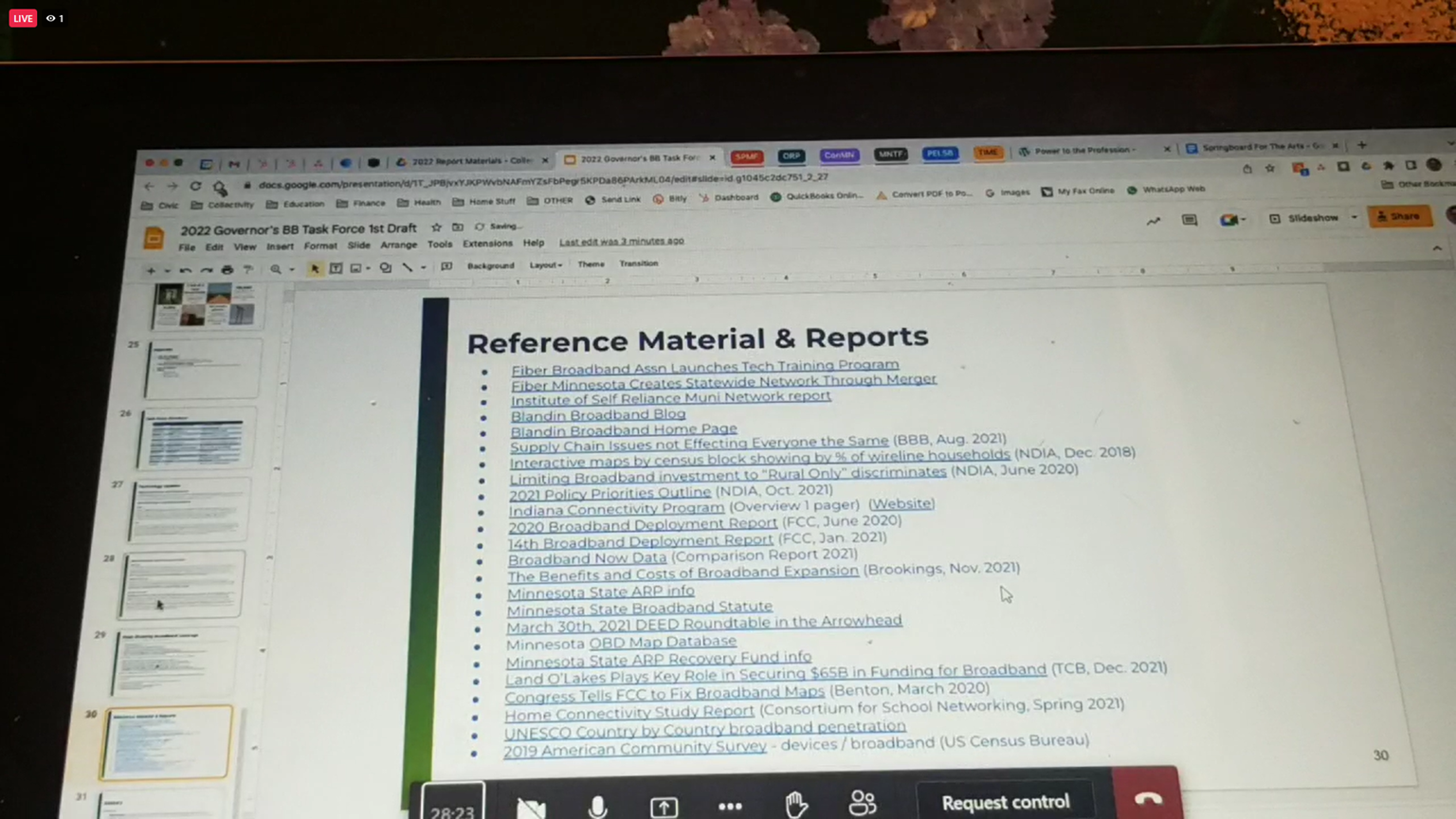
Task: Open the Insert menu
Action: [280, 246]
